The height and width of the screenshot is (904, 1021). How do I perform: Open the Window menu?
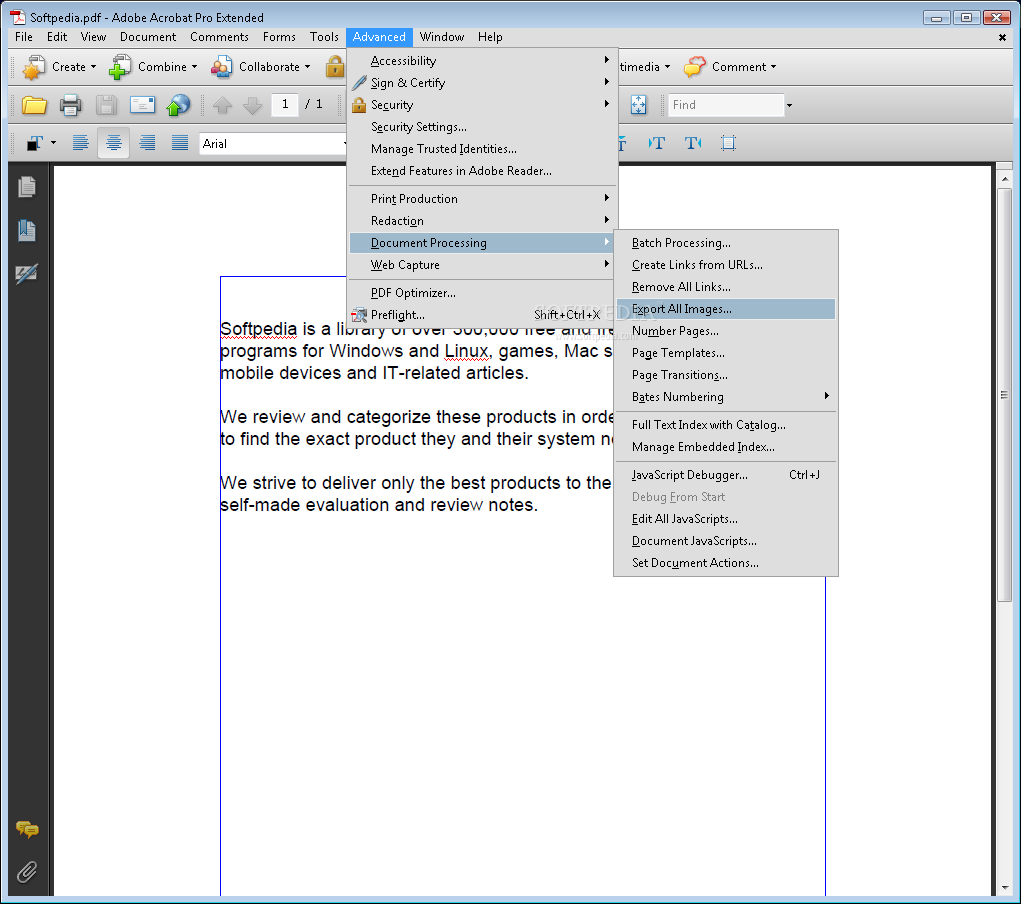coord(441,37)
